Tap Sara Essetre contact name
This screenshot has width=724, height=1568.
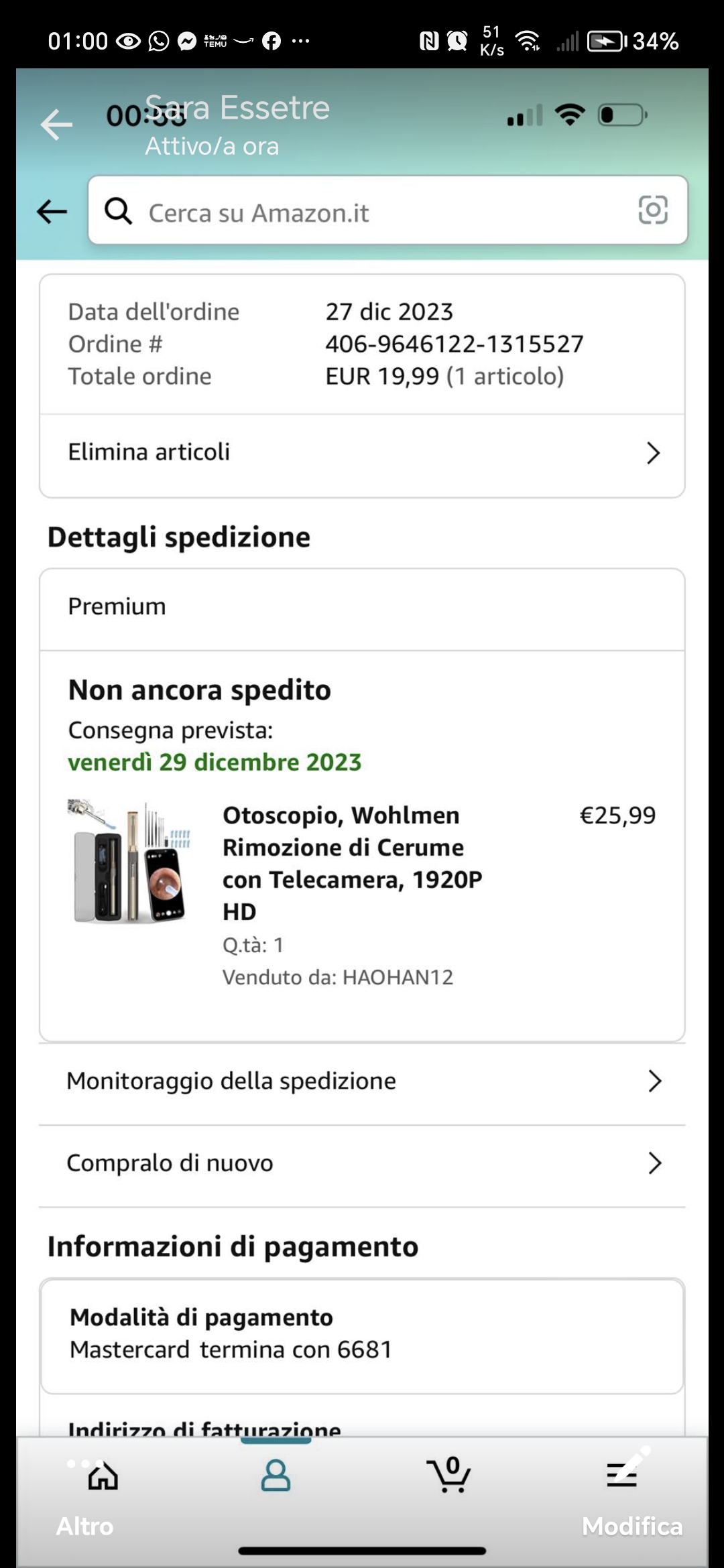tap(238, 109)
